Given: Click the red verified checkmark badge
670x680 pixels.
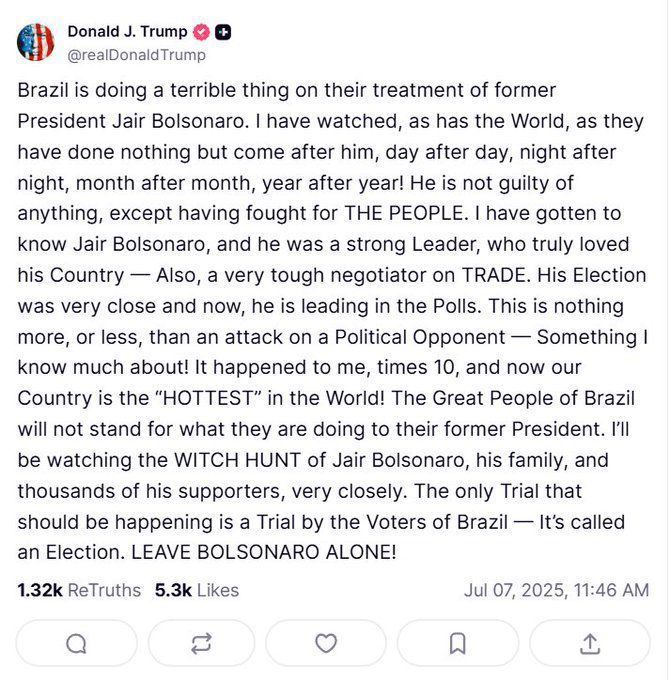Looking at the screenshot, I should [201, 31].
